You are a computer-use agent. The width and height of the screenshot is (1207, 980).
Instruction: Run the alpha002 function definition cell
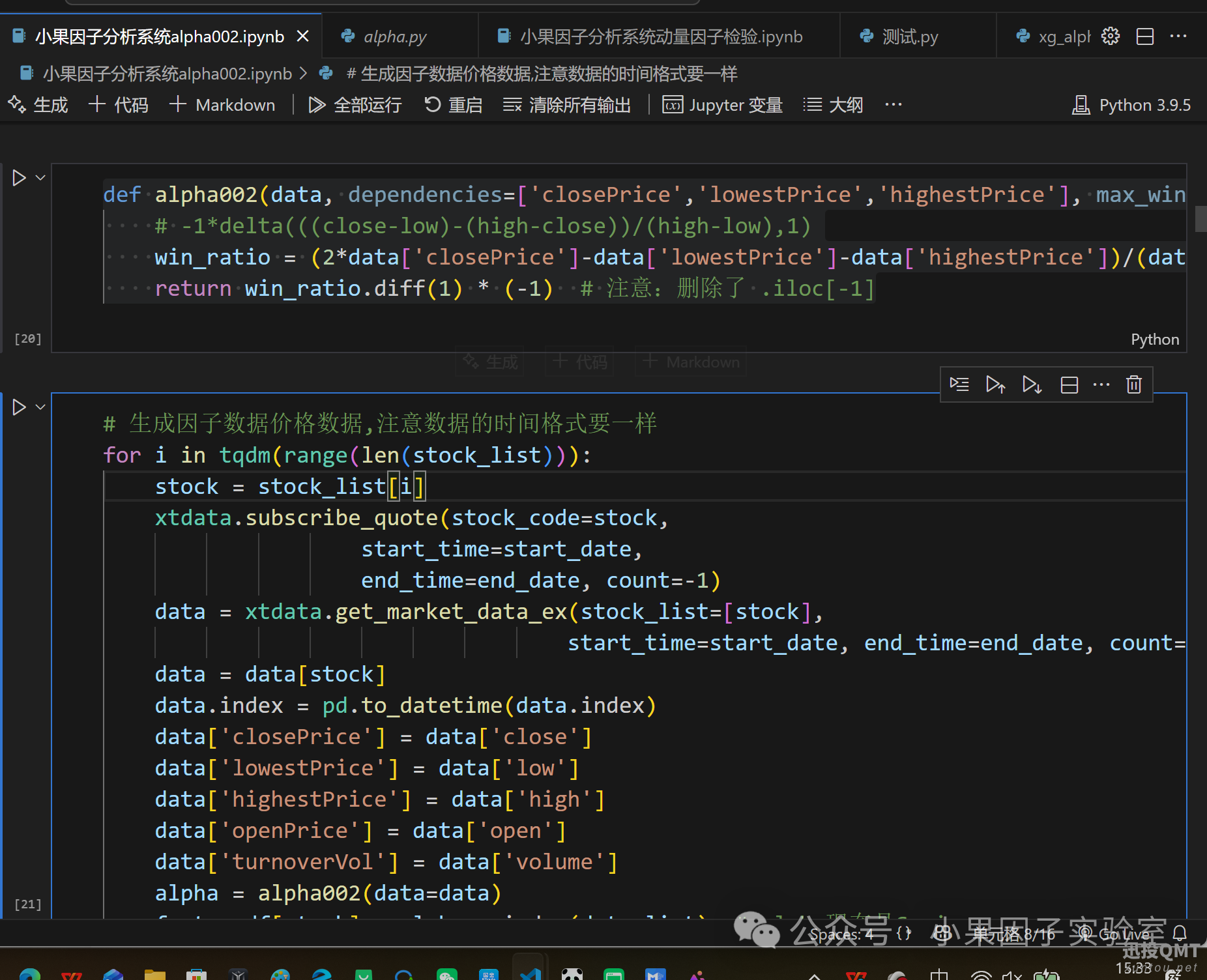click(x=19, y=177)
